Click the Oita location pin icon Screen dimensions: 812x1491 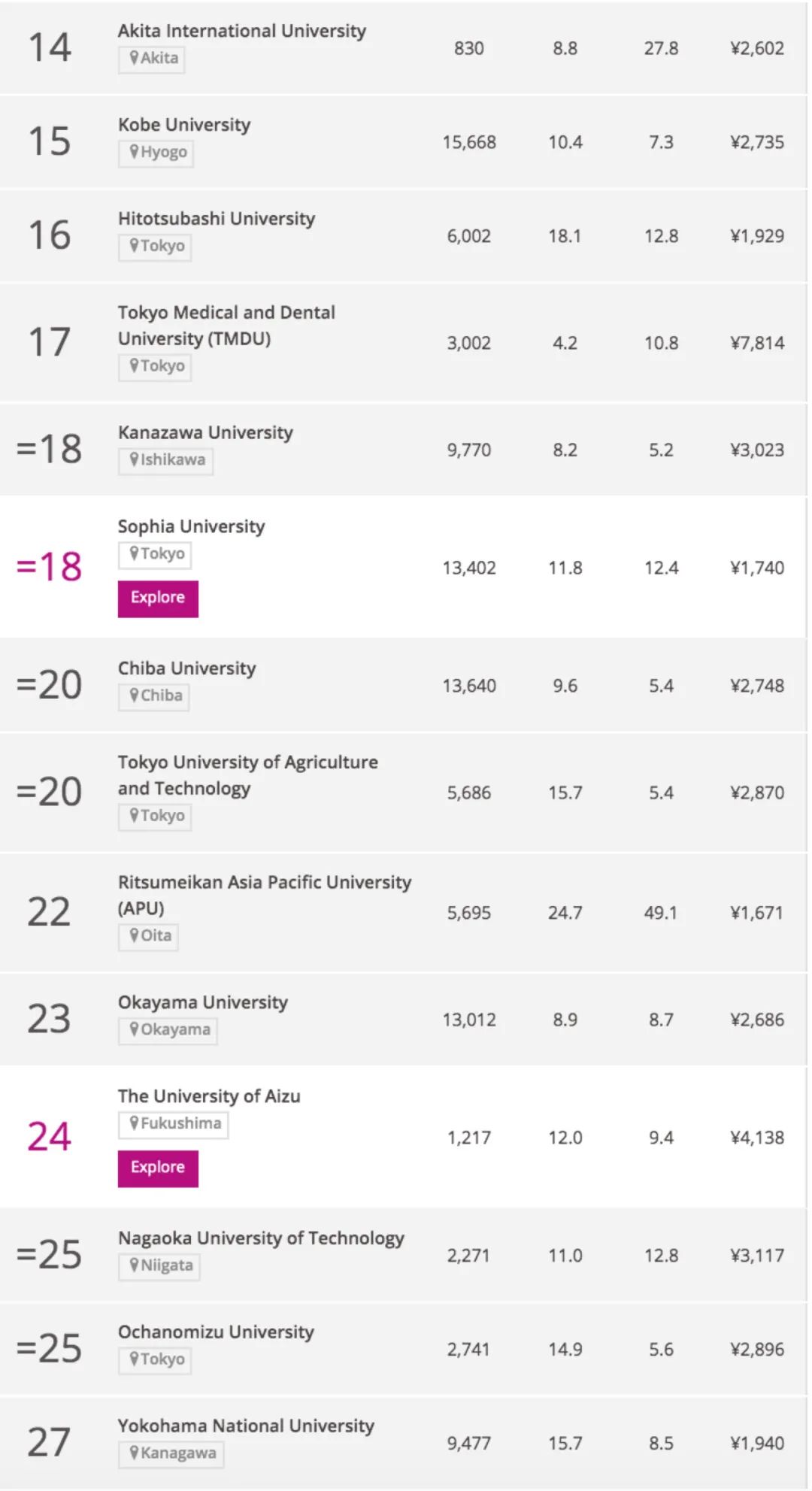134,935
